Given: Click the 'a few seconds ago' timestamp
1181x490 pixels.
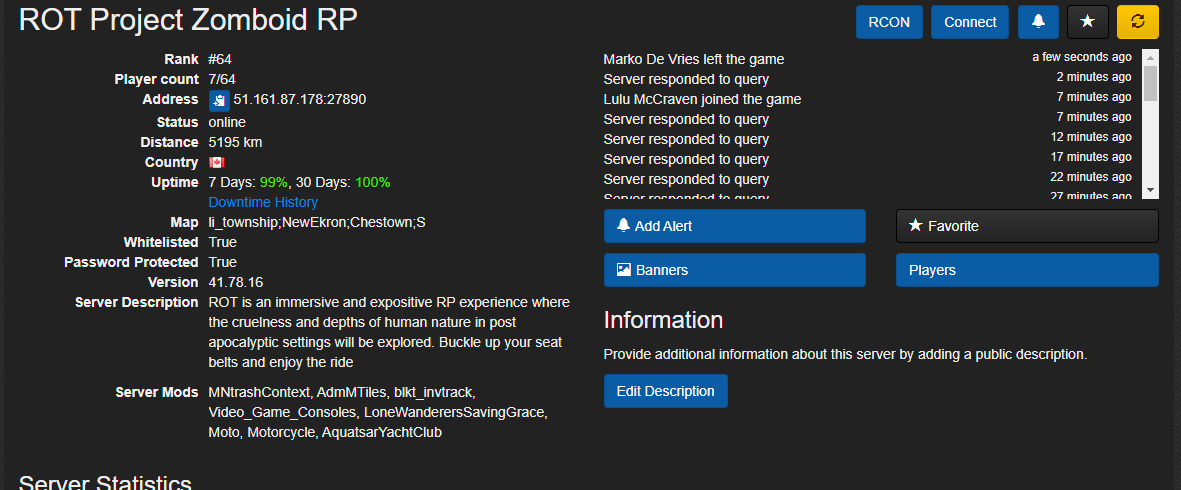Looking at the screenshot, I should pyautogui.click(x=1082, y=57).
